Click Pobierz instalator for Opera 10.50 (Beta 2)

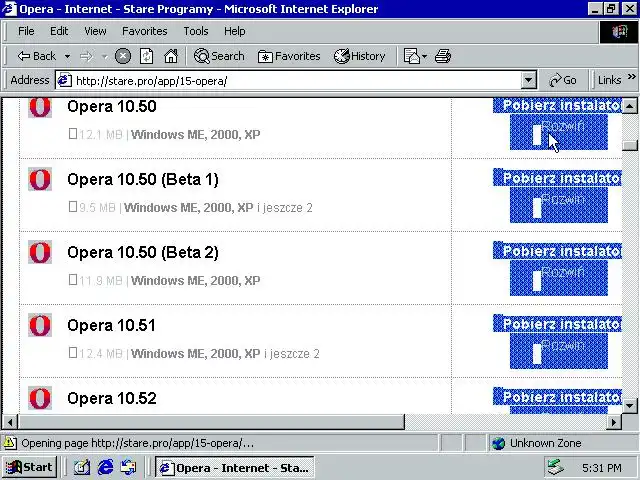pyautogui.click(x=557, y=251)
